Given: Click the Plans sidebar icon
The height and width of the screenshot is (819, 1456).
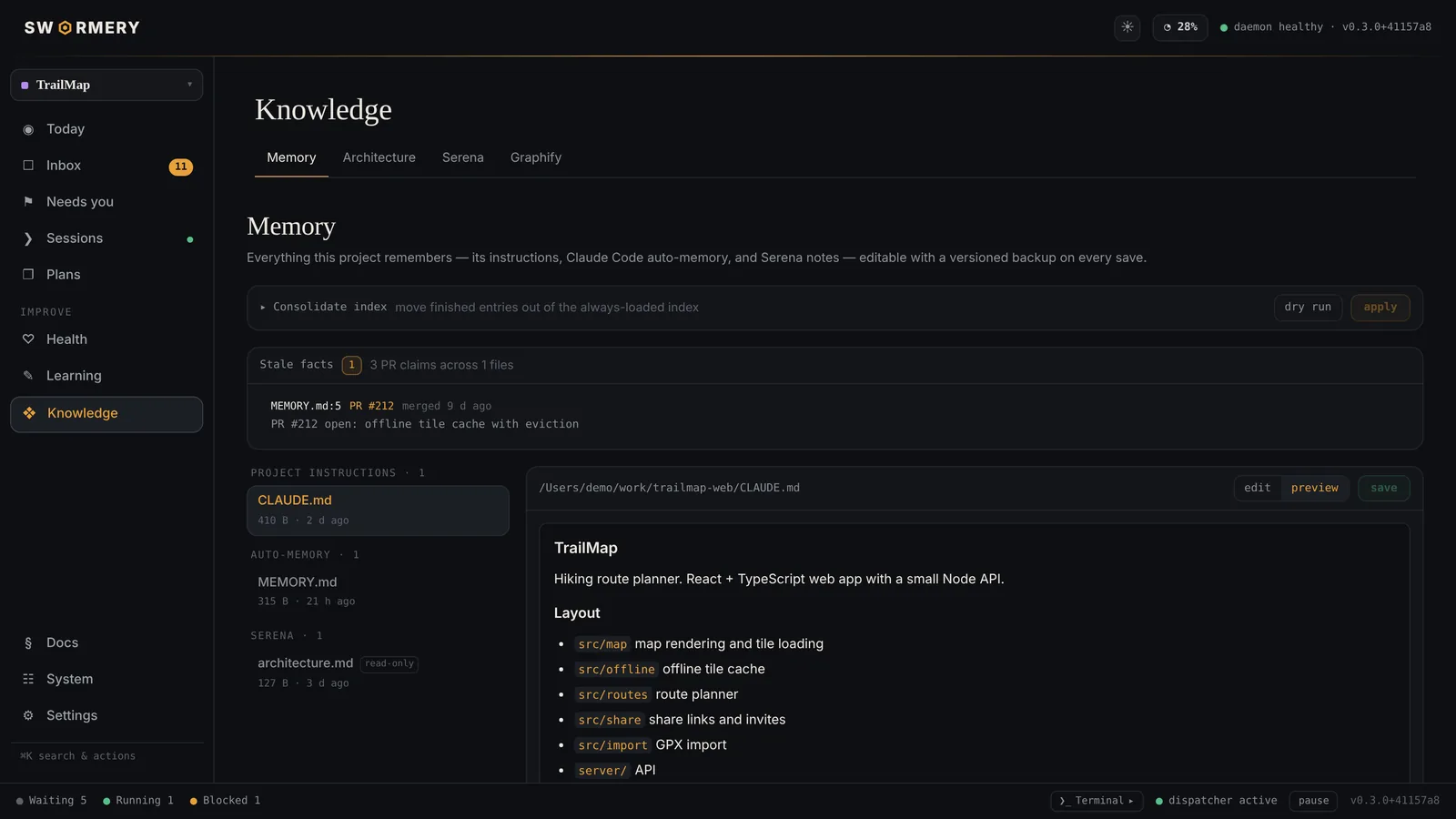Looking at the screenshot, I should [x=28, y=275].
